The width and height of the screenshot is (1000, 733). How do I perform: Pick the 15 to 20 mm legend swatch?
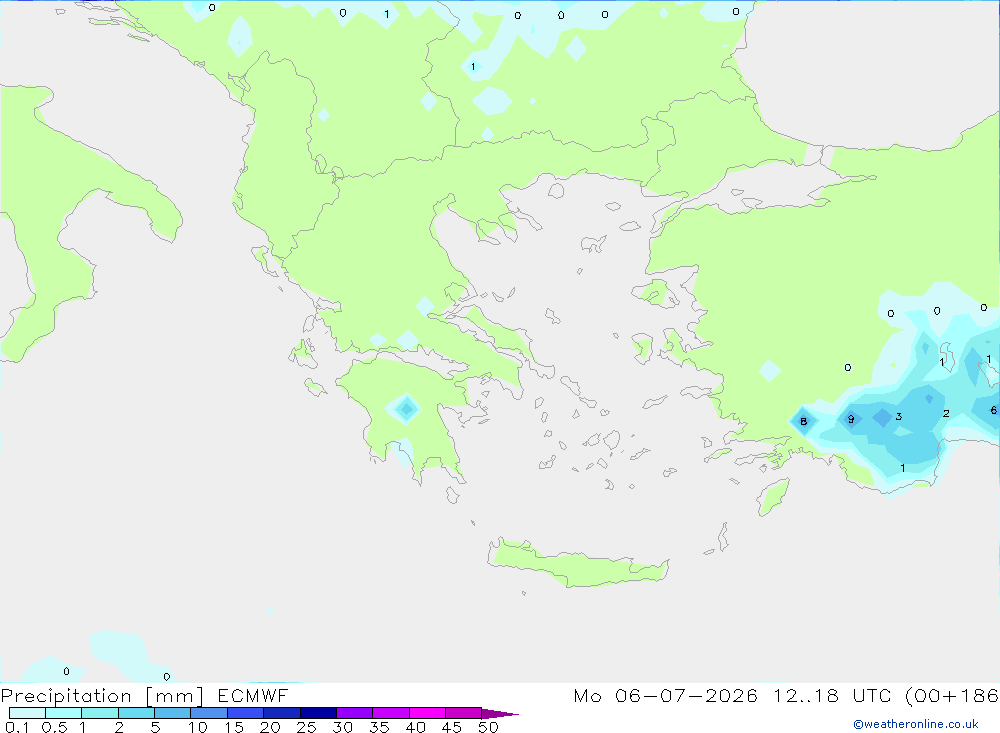[x=245, y=713]
